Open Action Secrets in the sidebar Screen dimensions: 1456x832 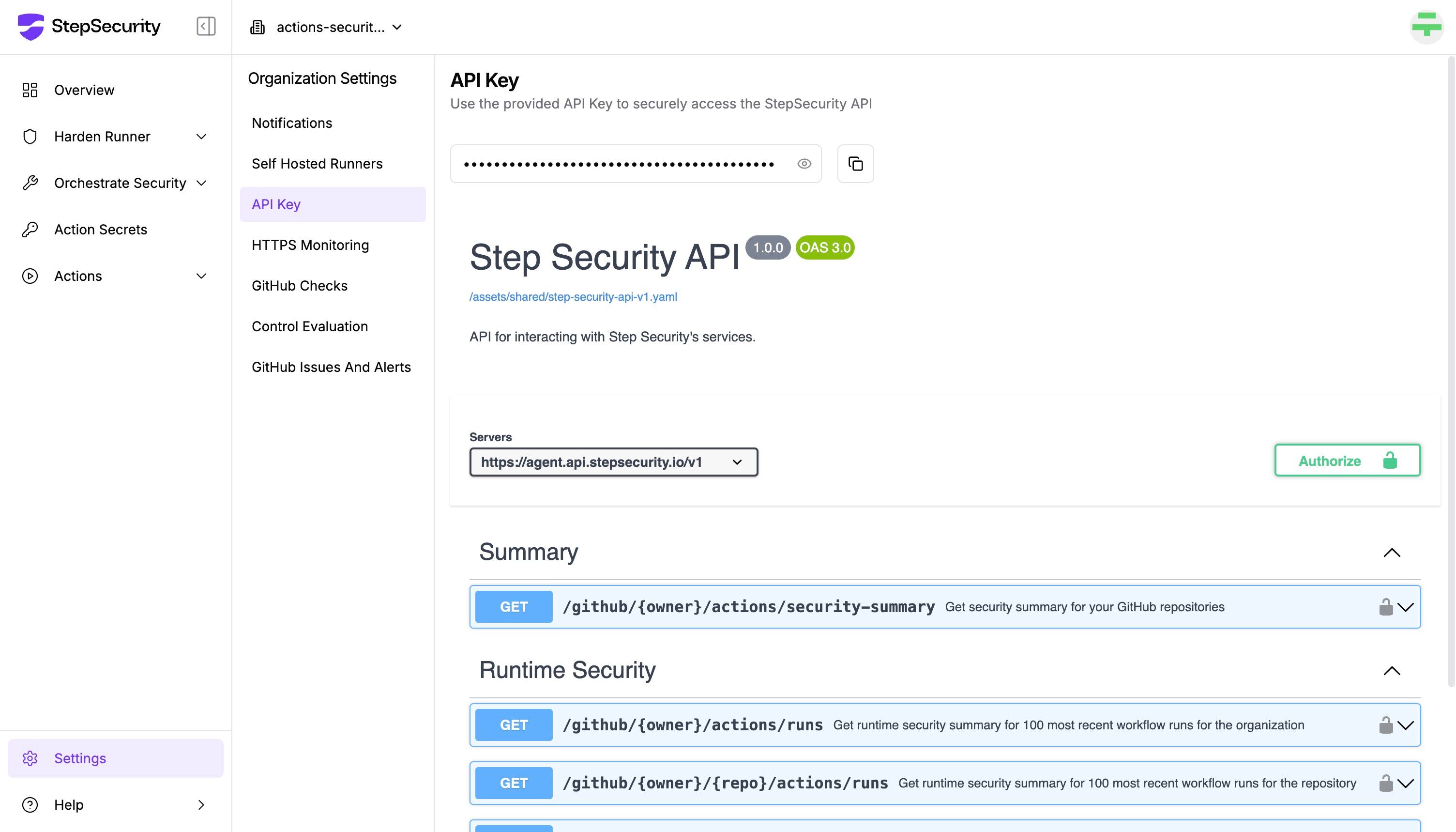(x=101, y=229)
